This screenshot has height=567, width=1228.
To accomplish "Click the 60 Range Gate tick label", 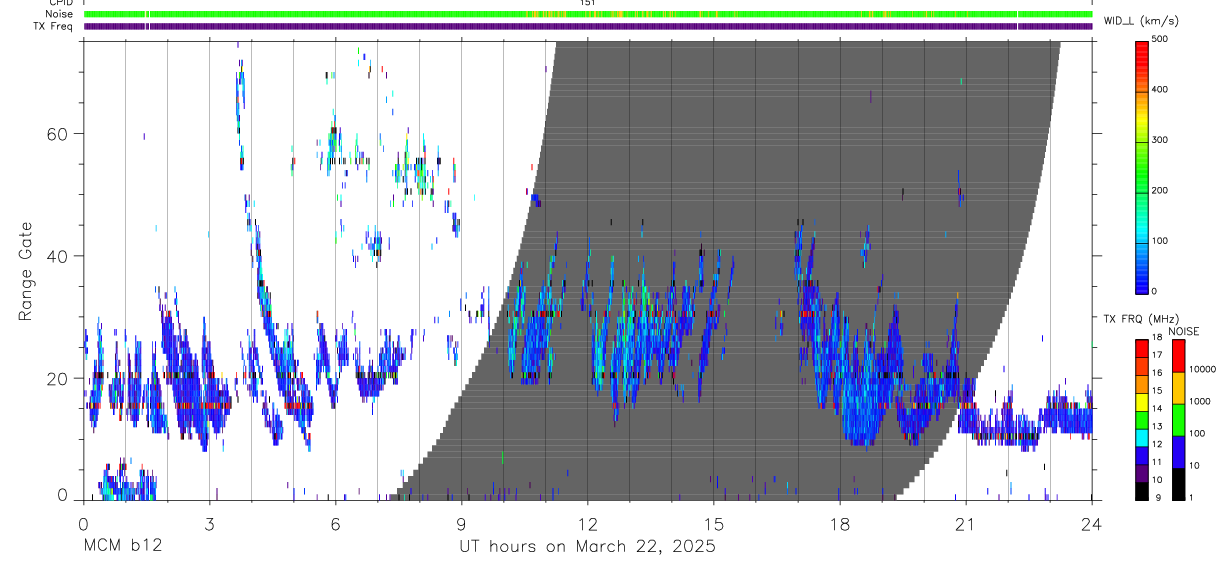I will 62,133.
